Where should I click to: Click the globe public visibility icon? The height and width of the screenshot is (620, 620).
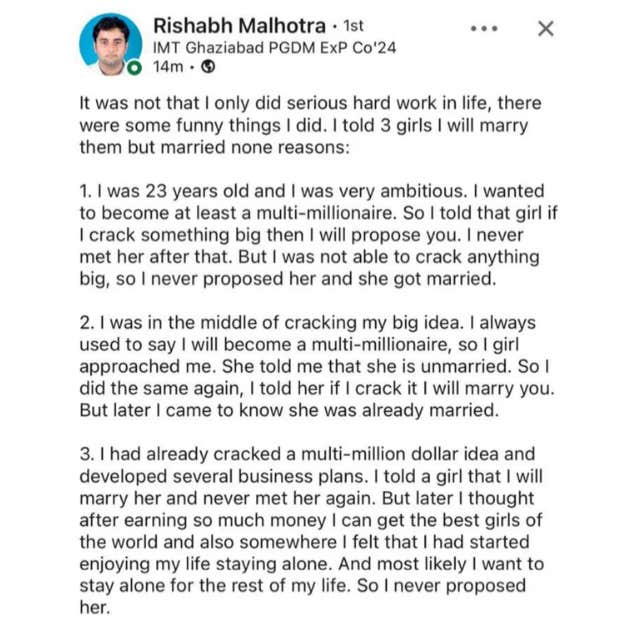coord(207,68)
